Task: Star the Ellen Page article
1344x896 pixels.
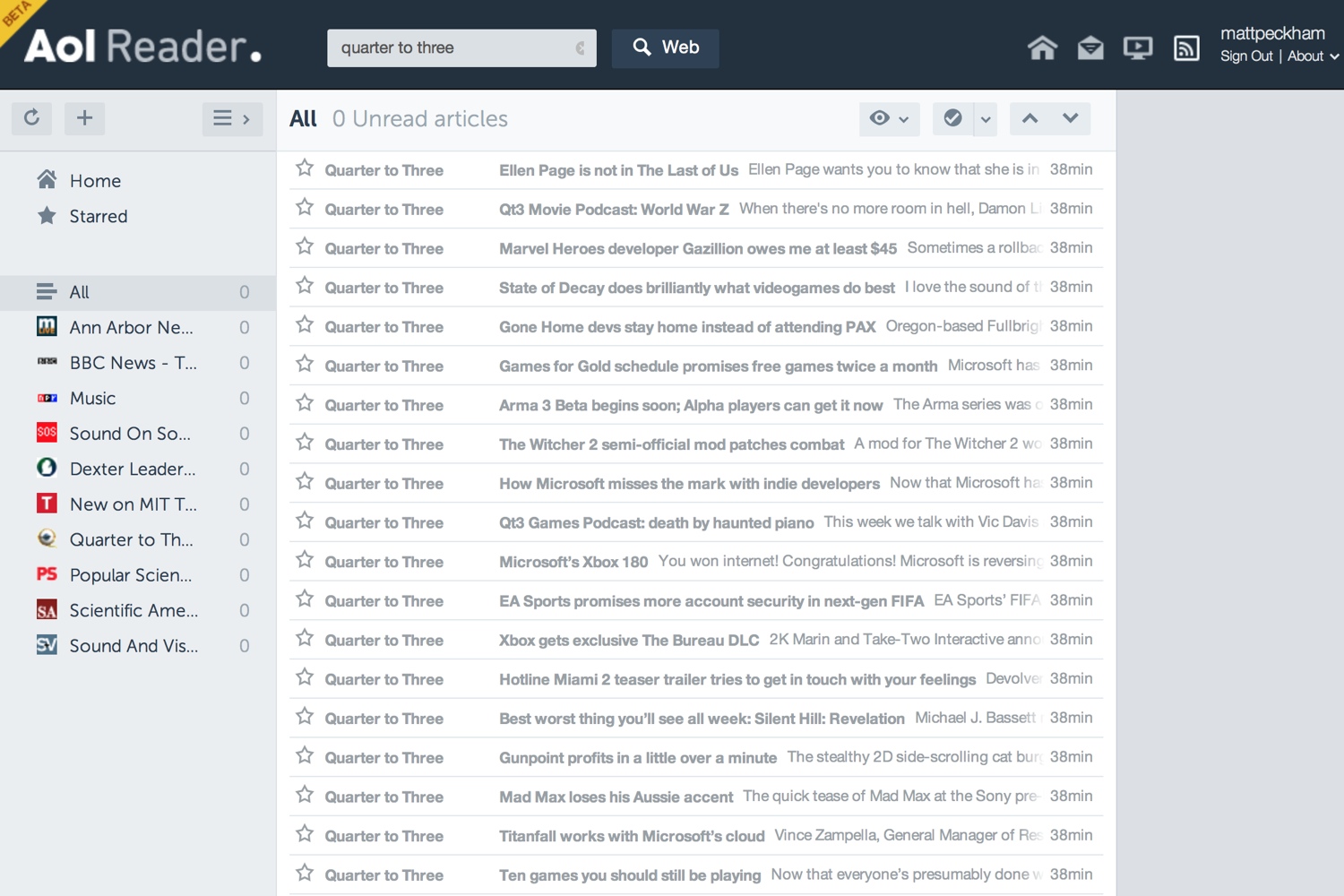Action: tap(305, 168)
